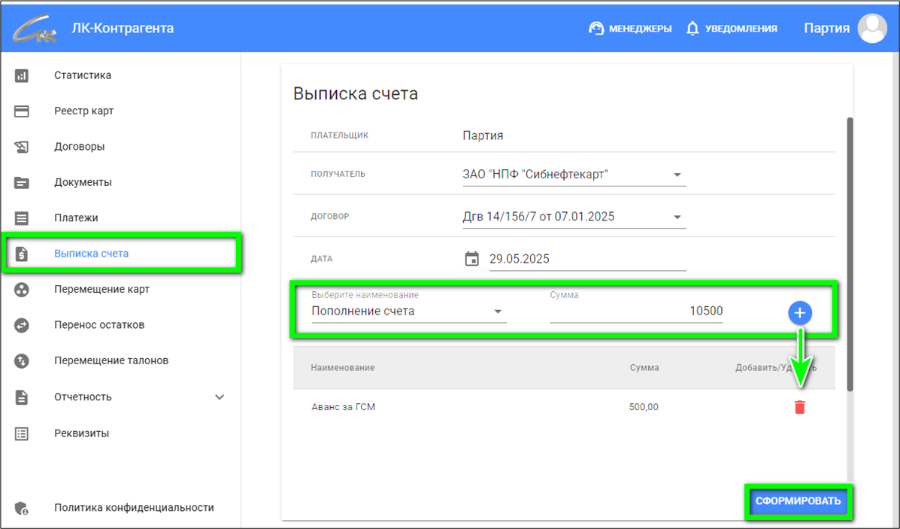This screenshot has height=529, width=900.
Task: Open the calendar date picker icon
Action: point(472,259)
